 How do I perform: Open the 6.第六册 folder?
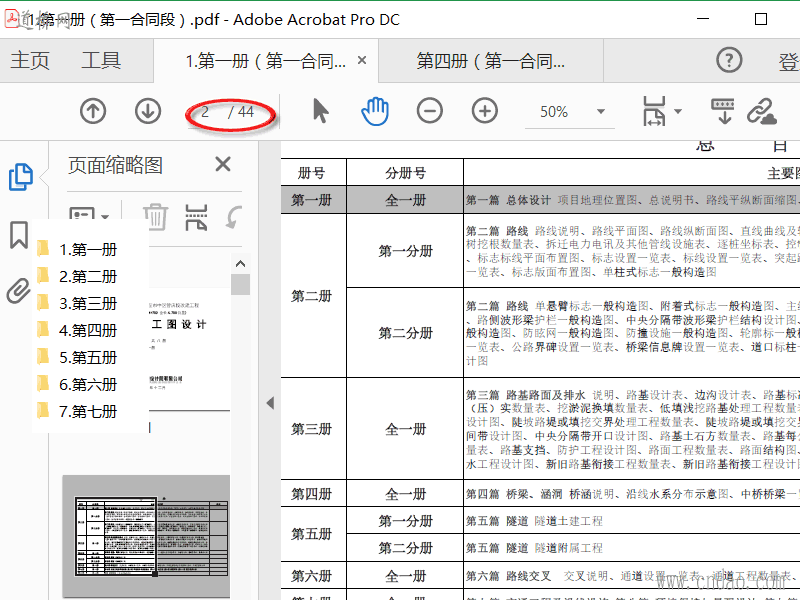point(77,385)
